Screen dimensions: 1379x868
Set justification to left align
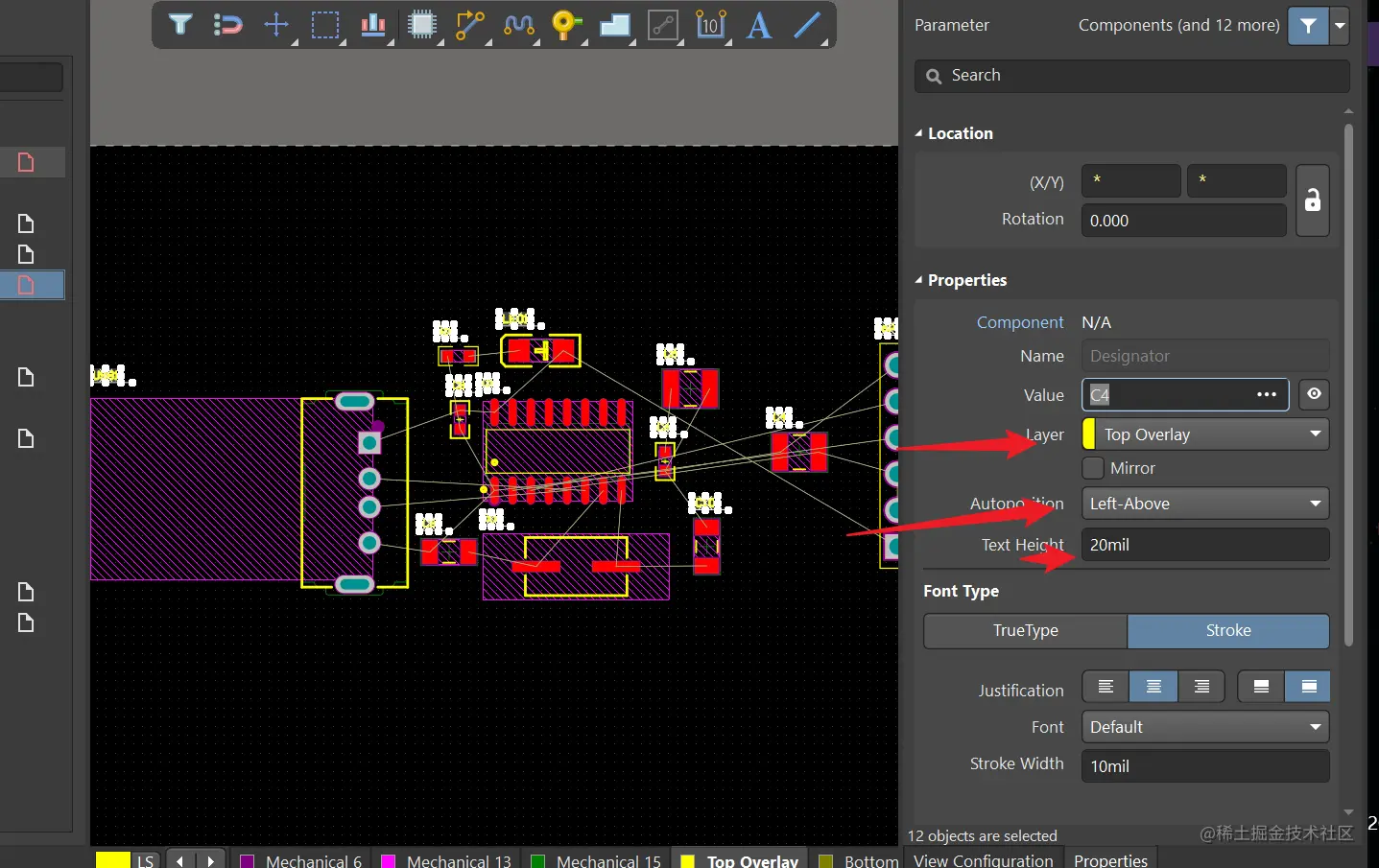tap(1106, 687)
